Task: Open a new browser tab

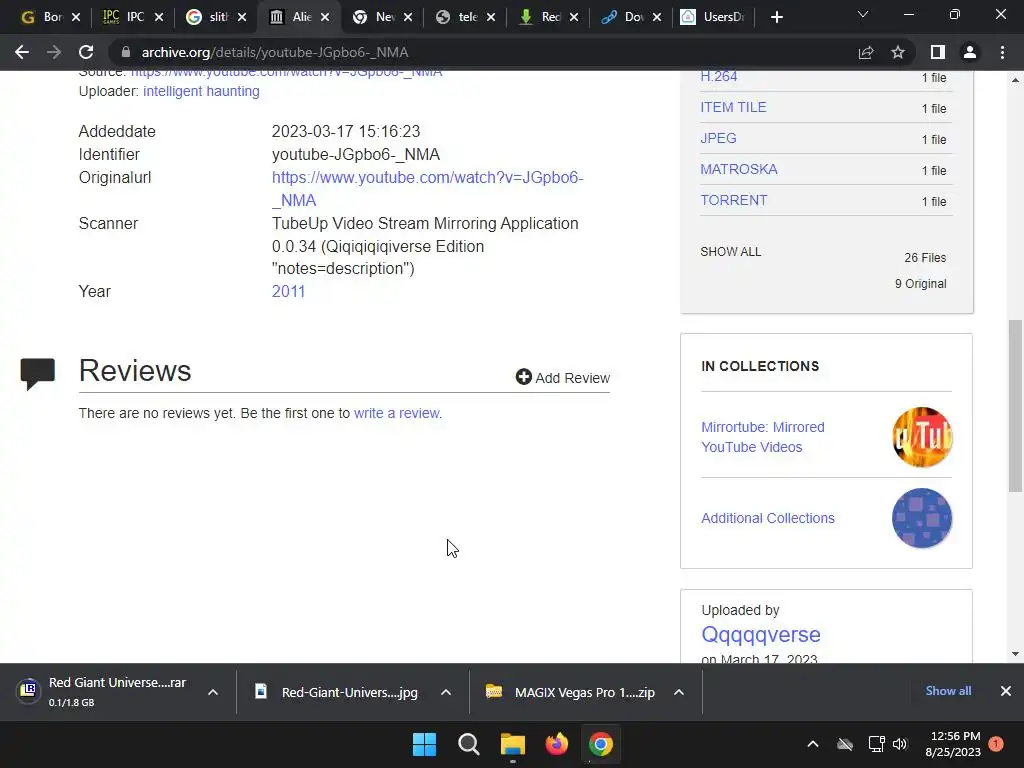Action: point(776,17)
